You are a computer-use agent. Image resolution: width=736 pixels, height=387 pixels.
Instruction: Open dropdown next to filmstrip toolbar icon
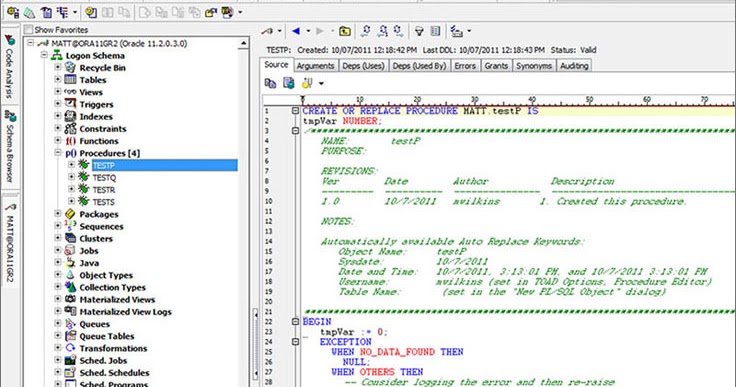(x=240, y=12)
